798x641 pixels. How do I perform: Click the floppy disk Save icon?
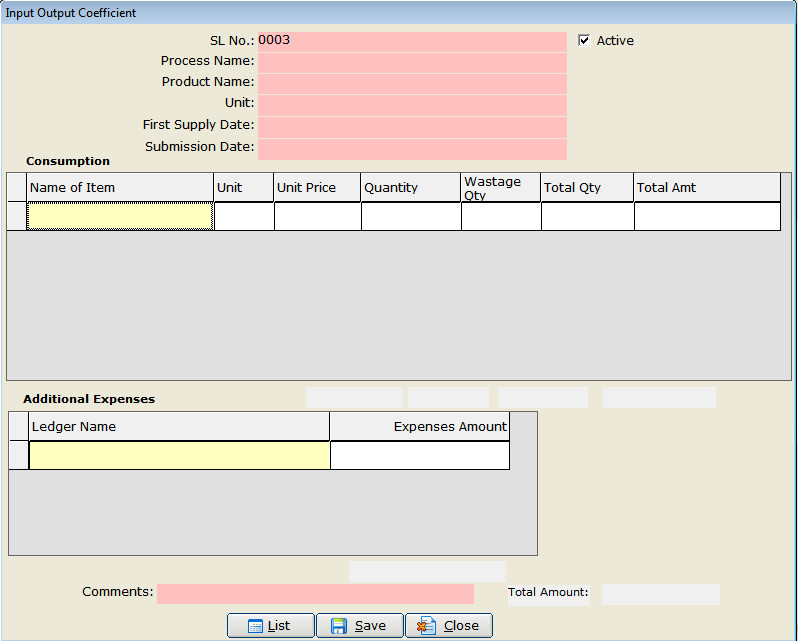[x=338, y=626]
